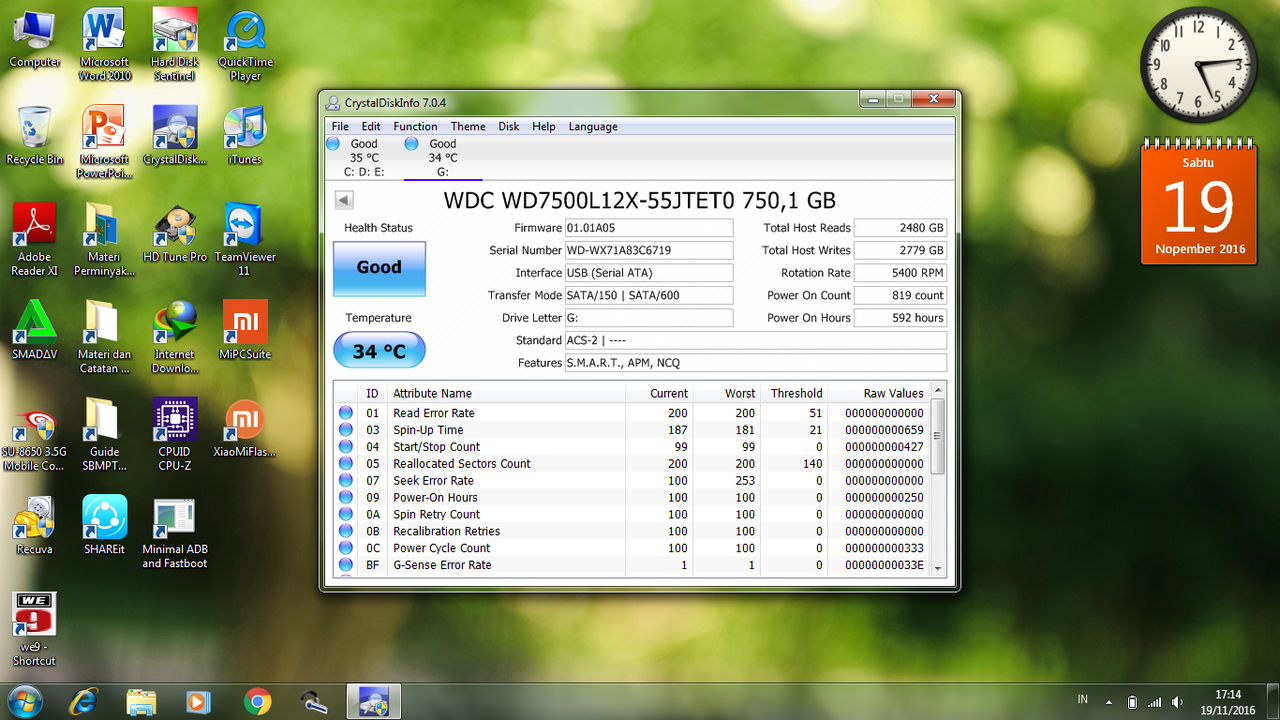Screen dimensions: 1280x720
Task: Click the attribute list scrollbar thumb
Action: (x=938, y=436)
